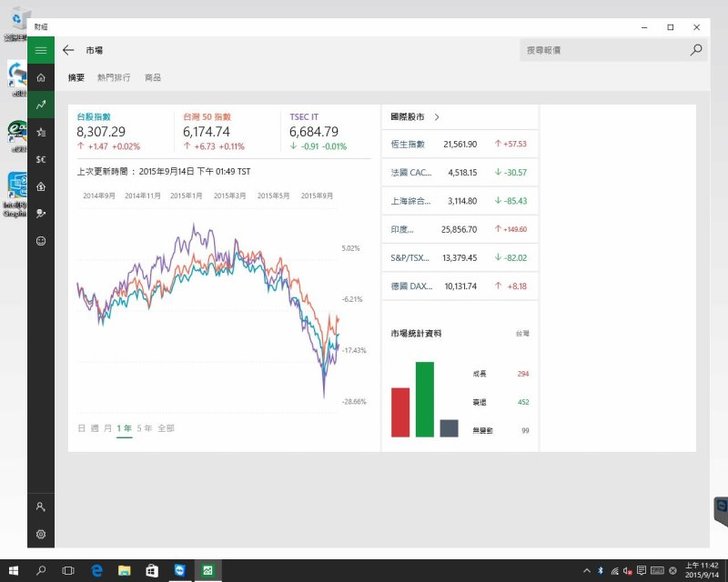Switch to the 商品 tab
Image resolution: width=728 pixels, height=582 pixels.
(153, 78)
